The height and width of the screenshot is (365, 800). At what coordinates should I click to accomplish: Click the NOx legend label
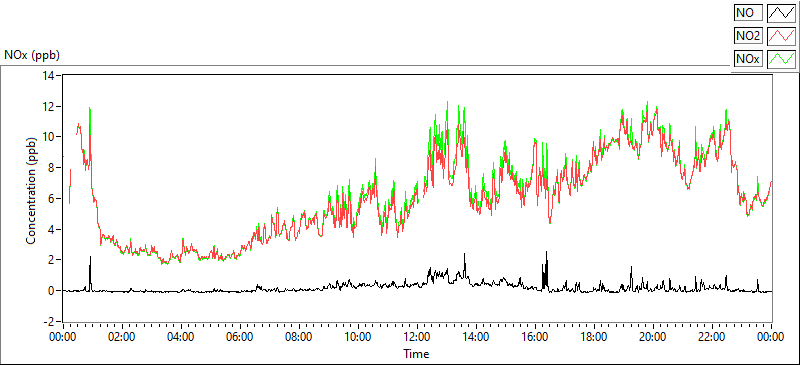pyautogui.click(x=748, y=59)
